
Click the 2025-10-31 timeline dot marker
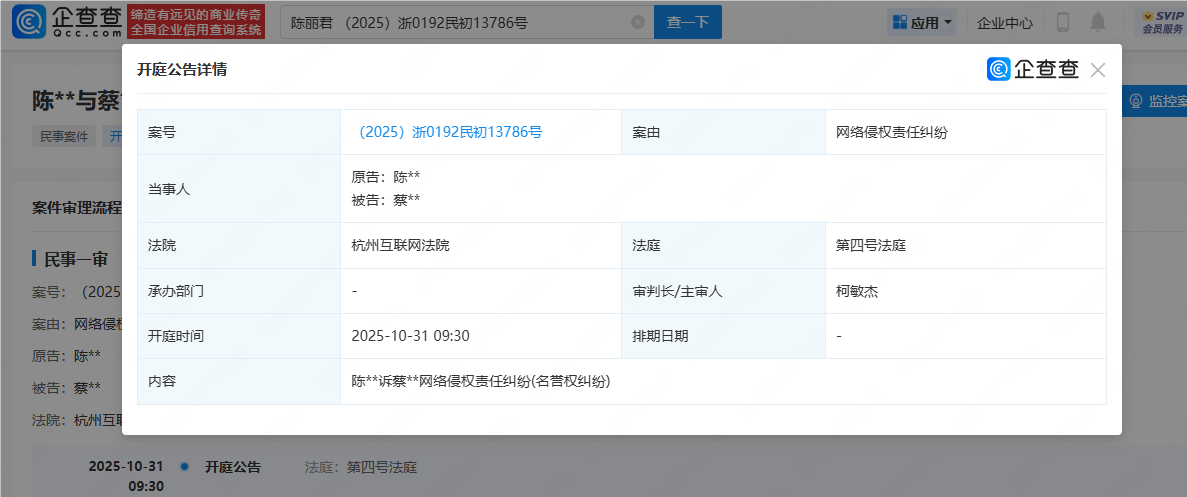tap(184, 467)
